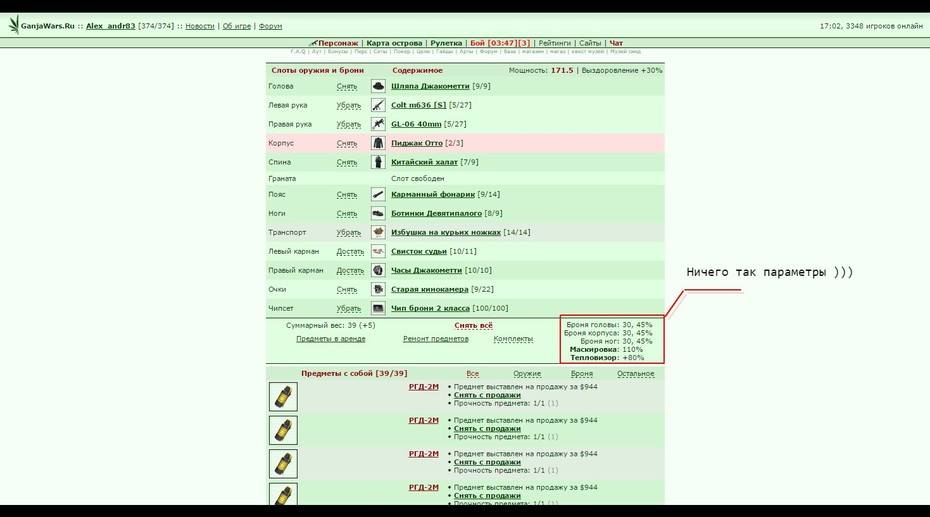Click the Карманный фонарик flashlight icon
The height and width of the screenshot is (517, 930).
[378, 194]
